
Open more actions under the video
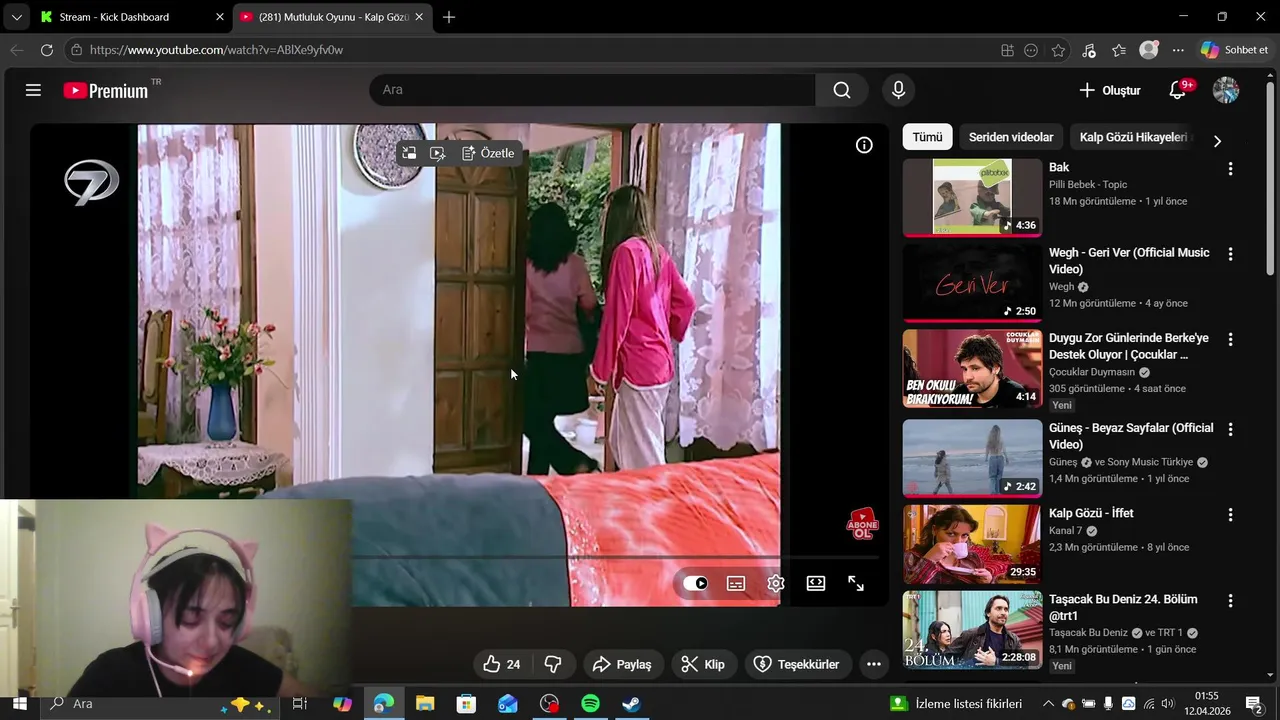point(873,664)
